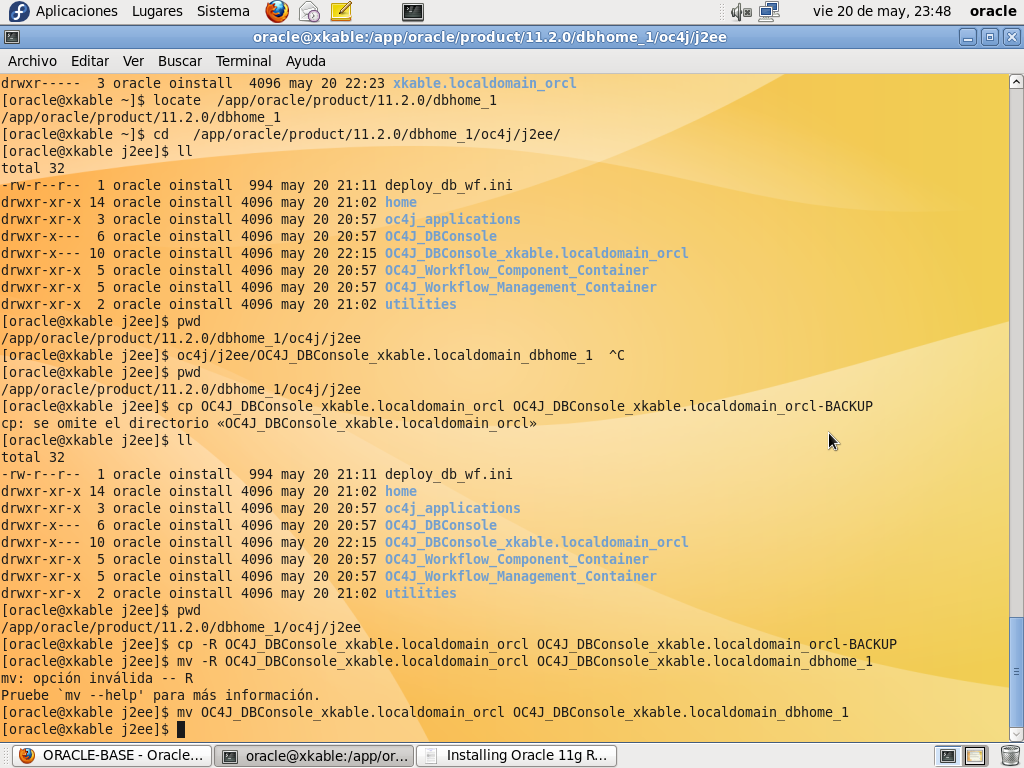
Task: Open the Editar menu
Action: click(x=89, y=61)
